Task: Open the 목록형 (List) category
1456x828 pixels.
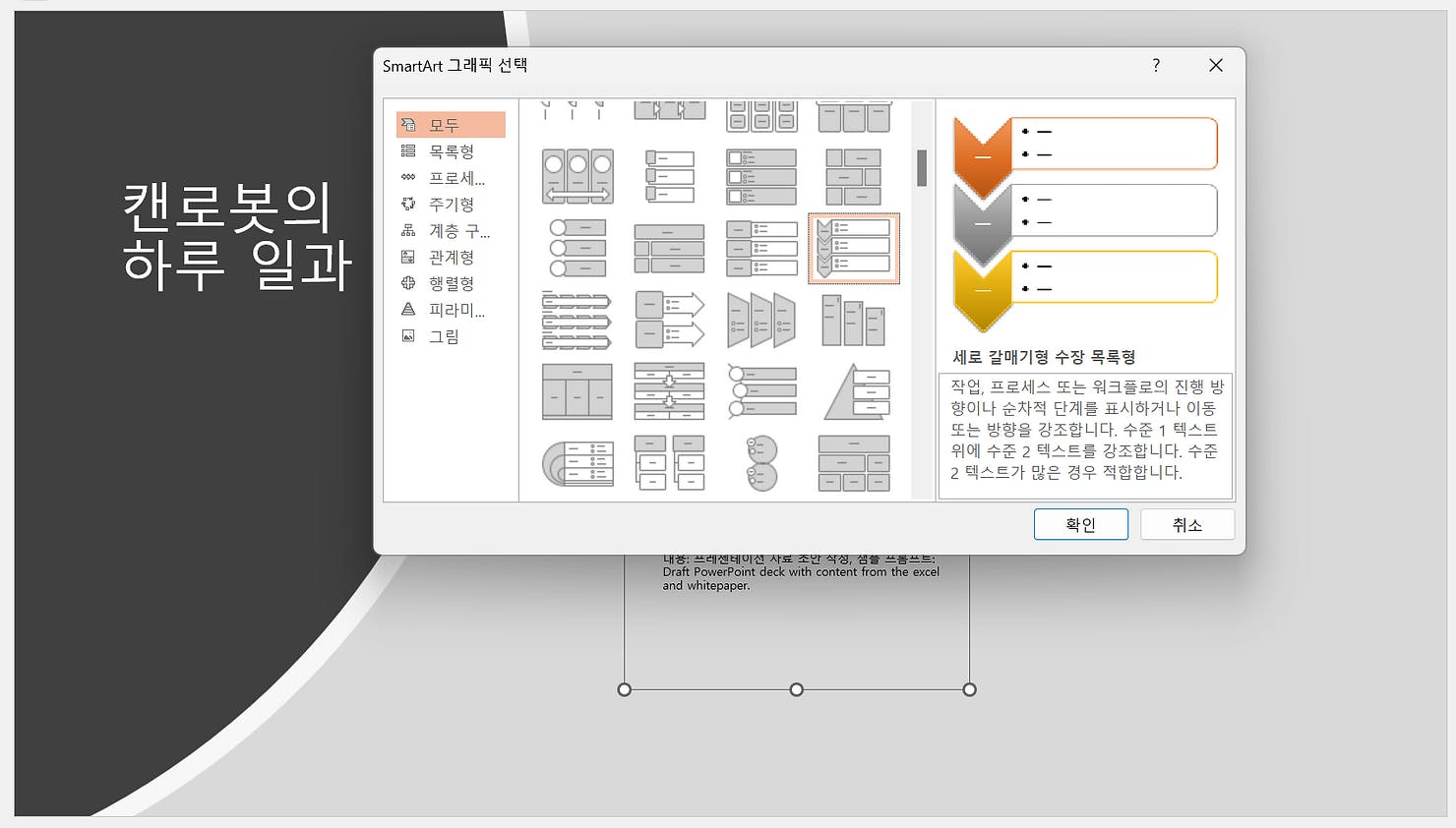Action: [449, 150]
